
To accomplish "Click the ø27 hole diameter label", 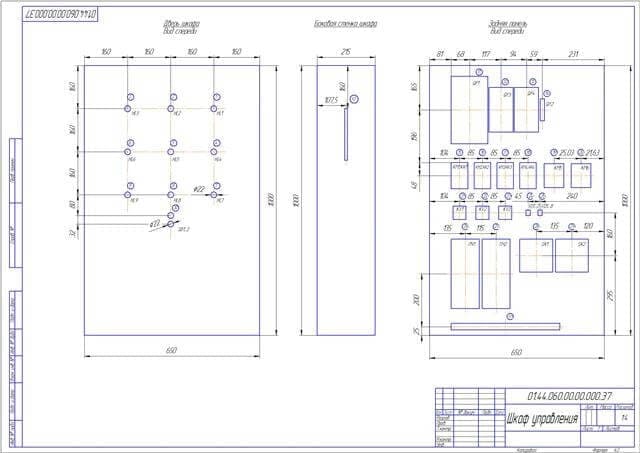I will pyautogui.click(x=155, y=224).
